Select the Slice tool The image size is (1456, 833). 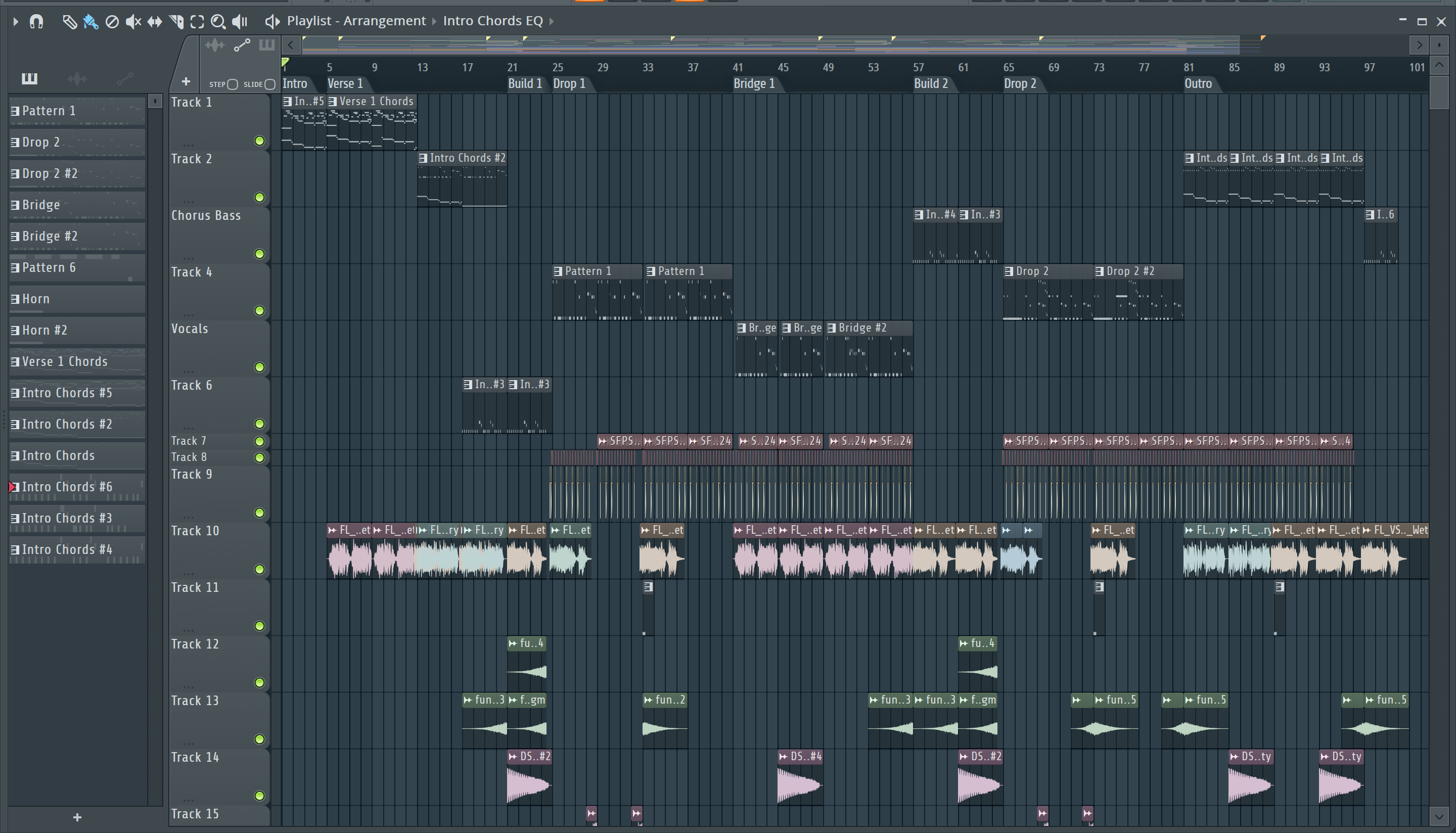click(x=176, y=22)
